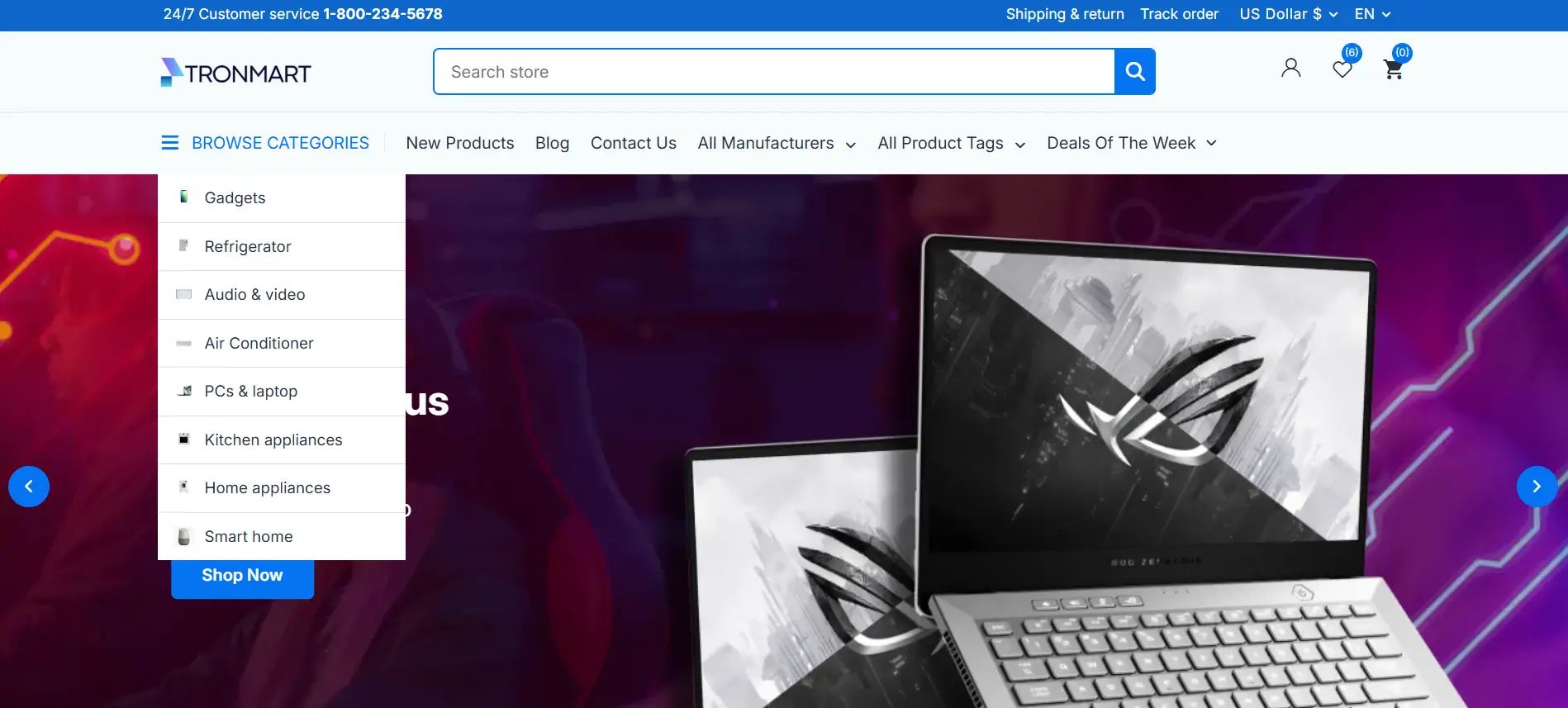Click the customer service phone number
The width and height of the screenshot is (1568, 708).
point(382,14)
